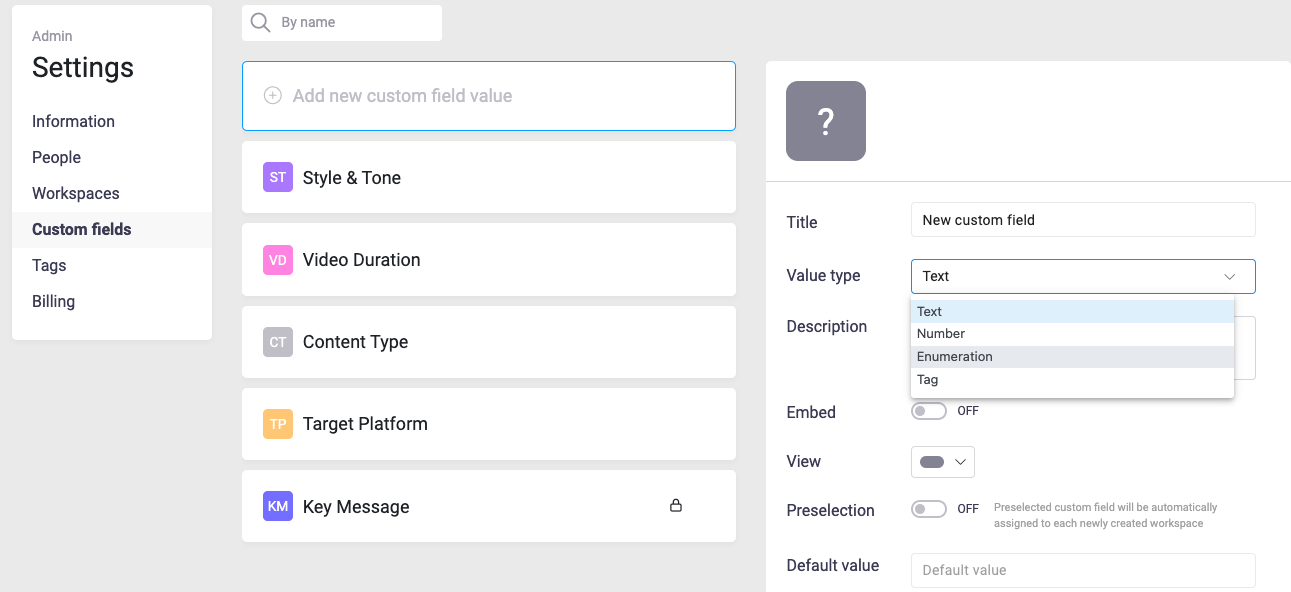The height and width of the screenshot is (592, 1291).
Task: Go to Billing settings
Action: (53, 301)
